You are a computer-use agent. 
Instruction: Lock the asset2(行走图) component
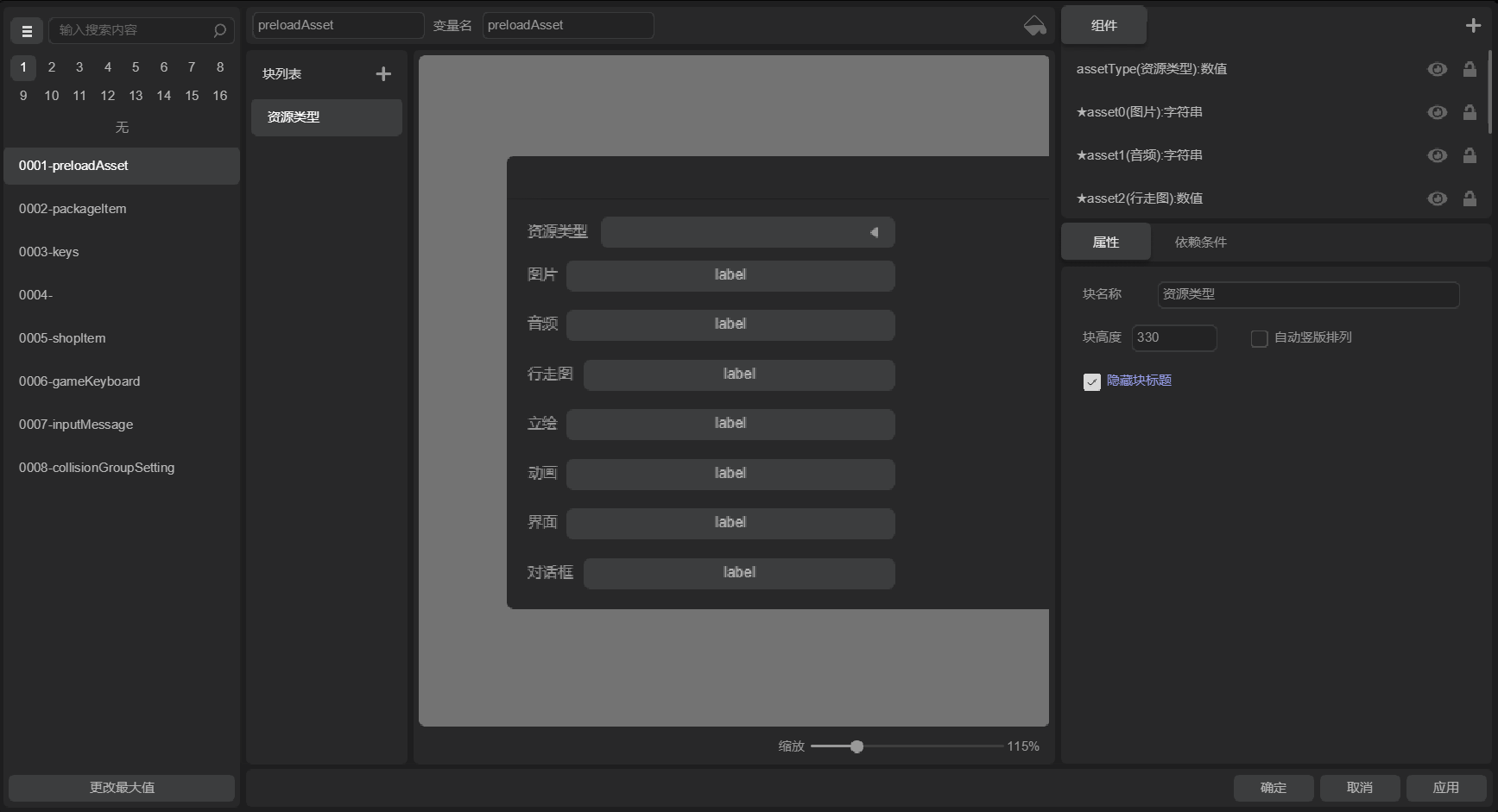tap(1470, 198)
